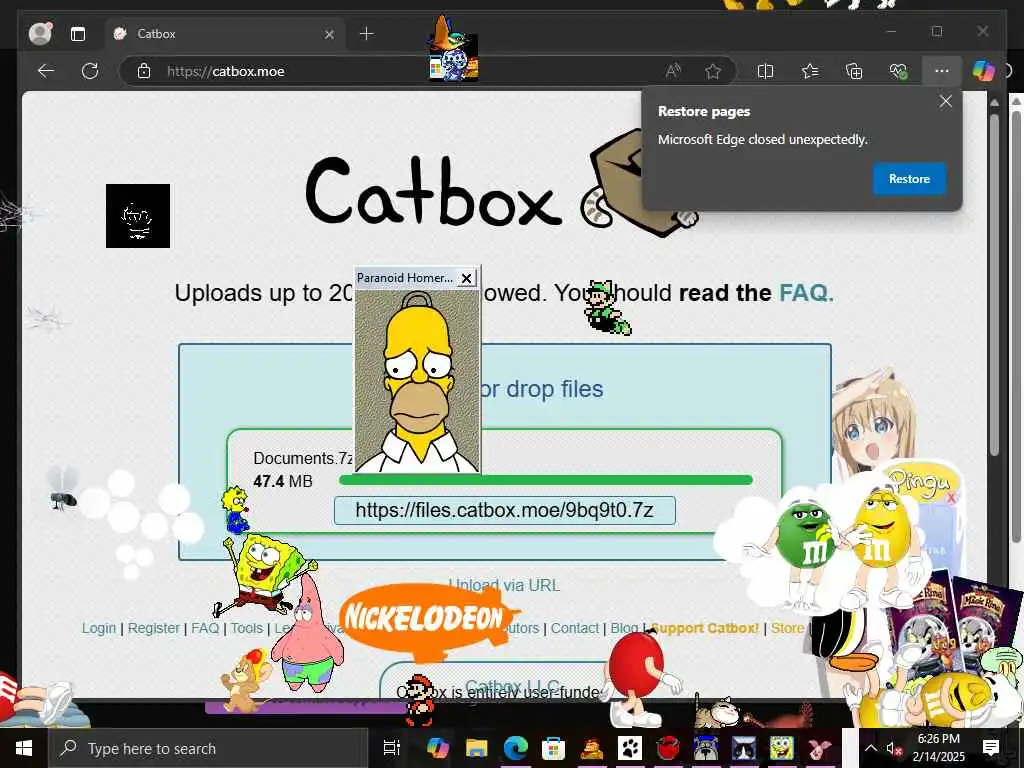Open the Windows Start menu
1024x768 pixels.
(x=24, y=748)
